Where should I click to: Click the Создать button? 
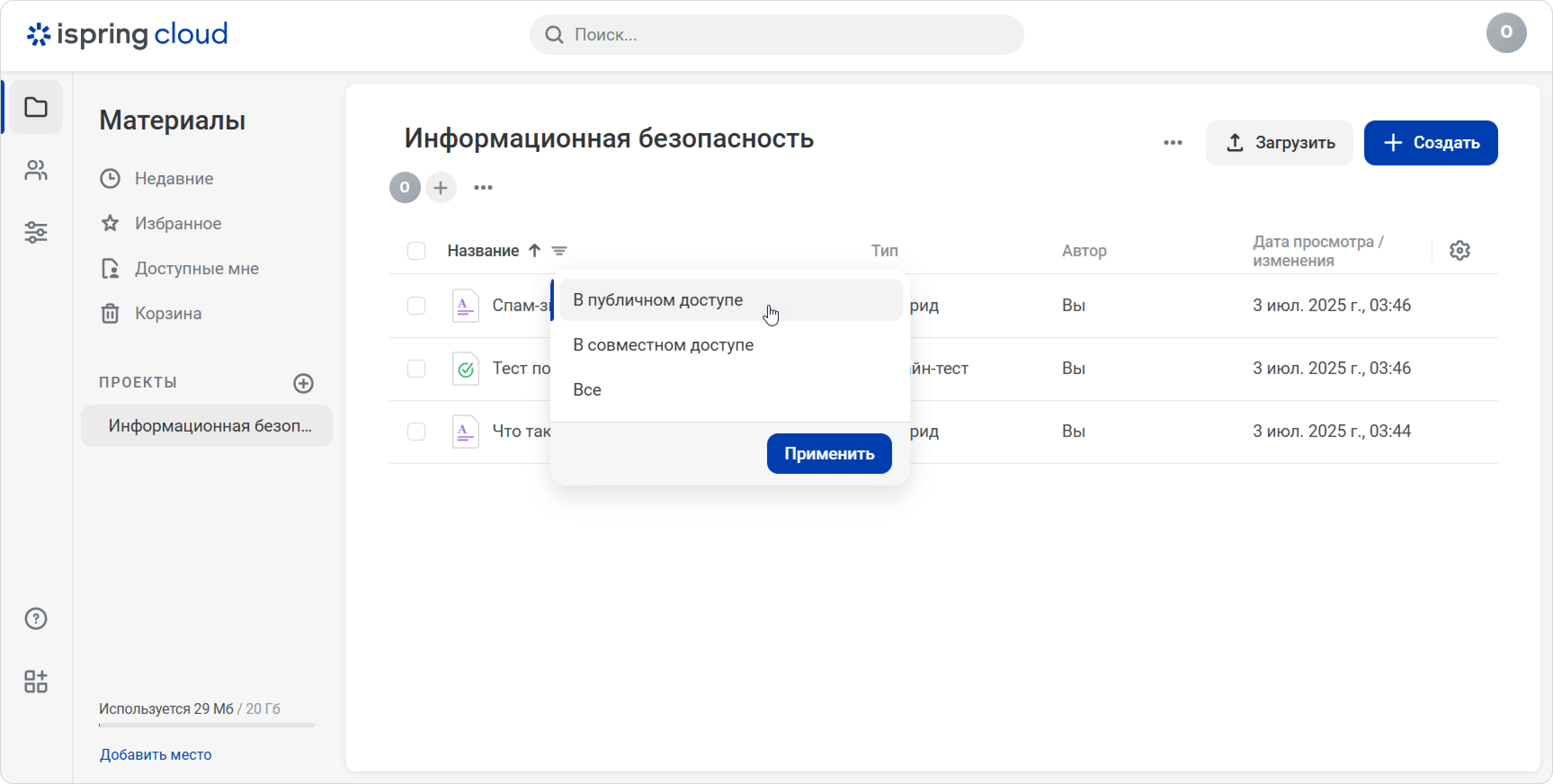pos(1431,143)
